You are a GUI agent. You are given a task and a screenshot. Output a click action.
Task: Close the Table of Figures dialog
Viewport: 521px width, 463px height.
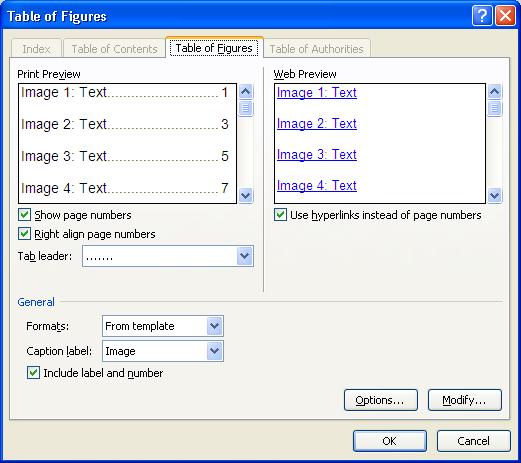pyautogui.click(x=505, y=15)
